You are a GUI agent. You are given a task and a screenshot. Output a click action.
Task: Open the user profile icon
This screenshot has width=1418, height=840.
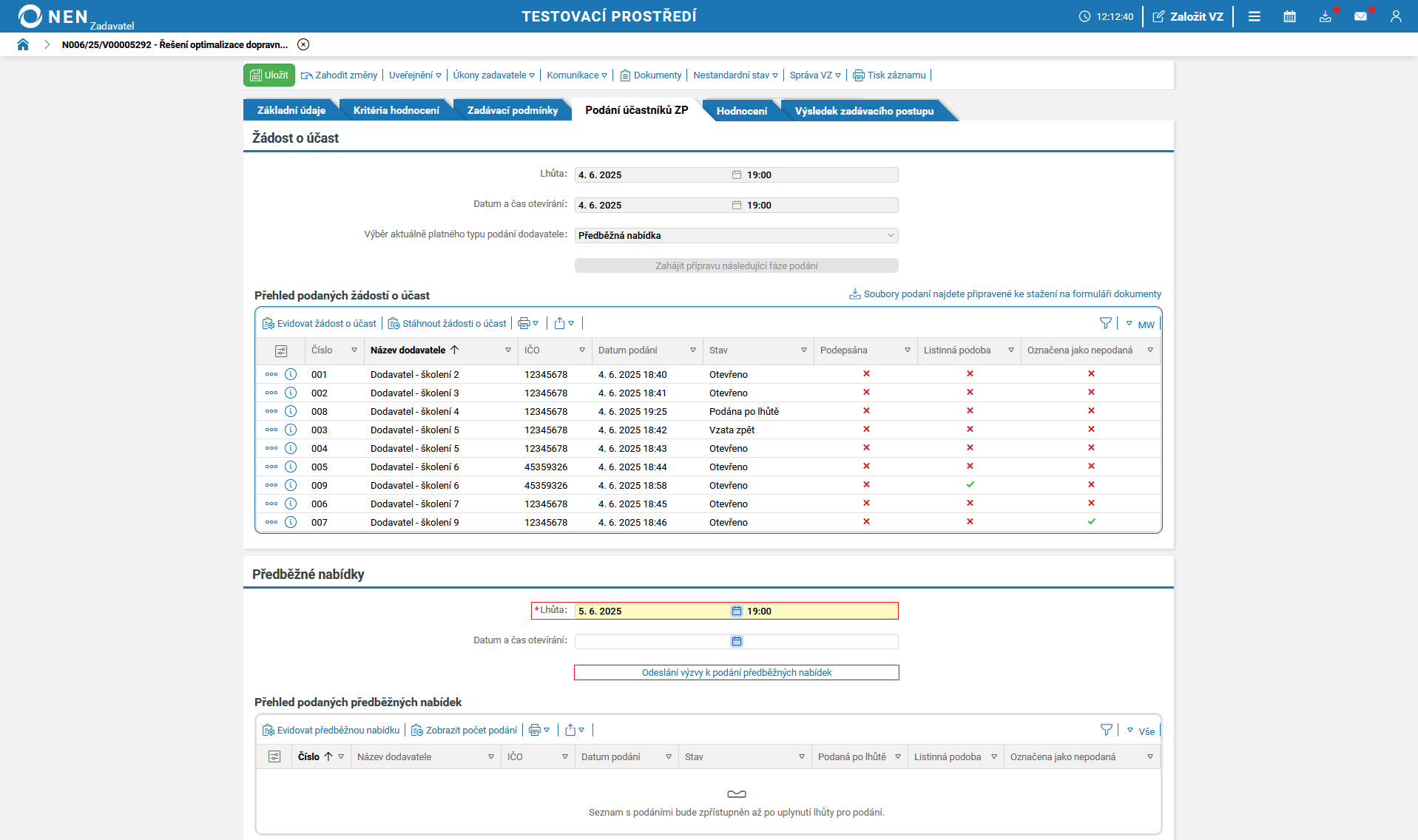pyautogui.click(x=1395, y=16)
